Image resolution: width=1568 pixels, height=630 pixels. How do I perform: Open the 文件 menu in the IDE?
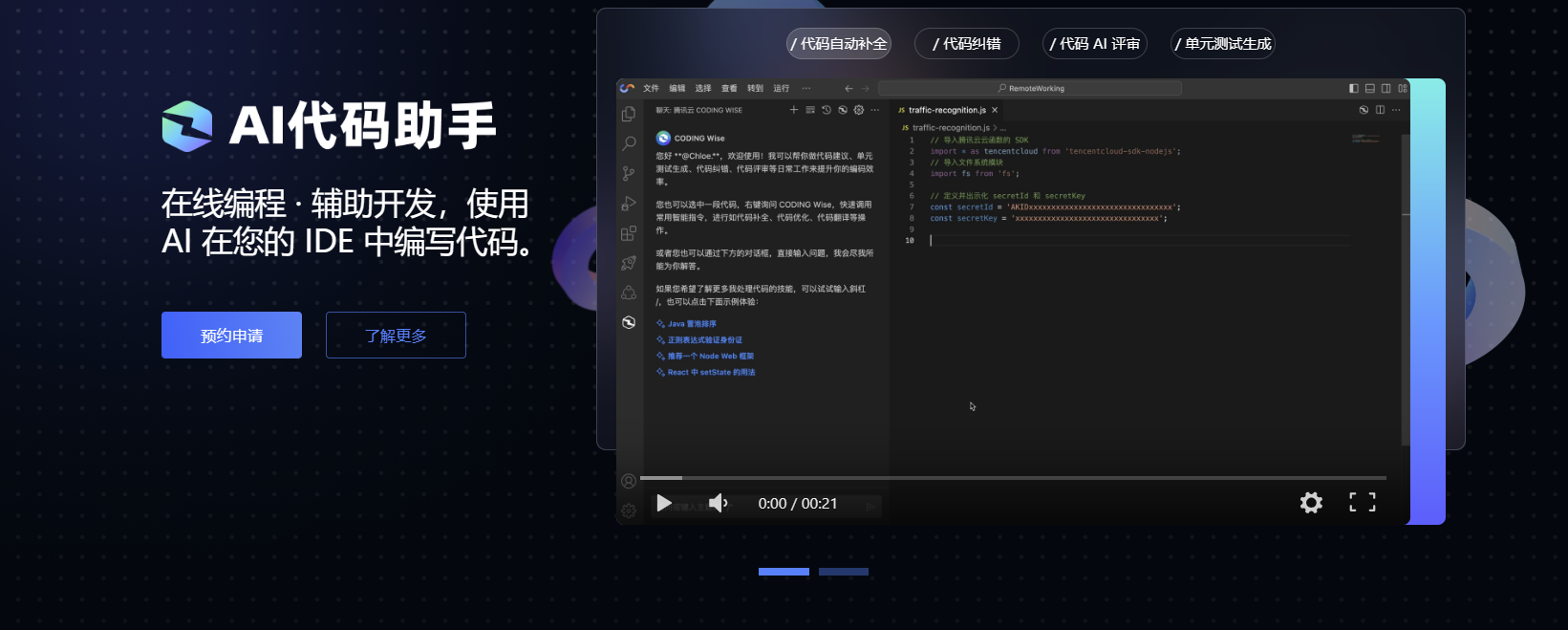click(651, 88)
